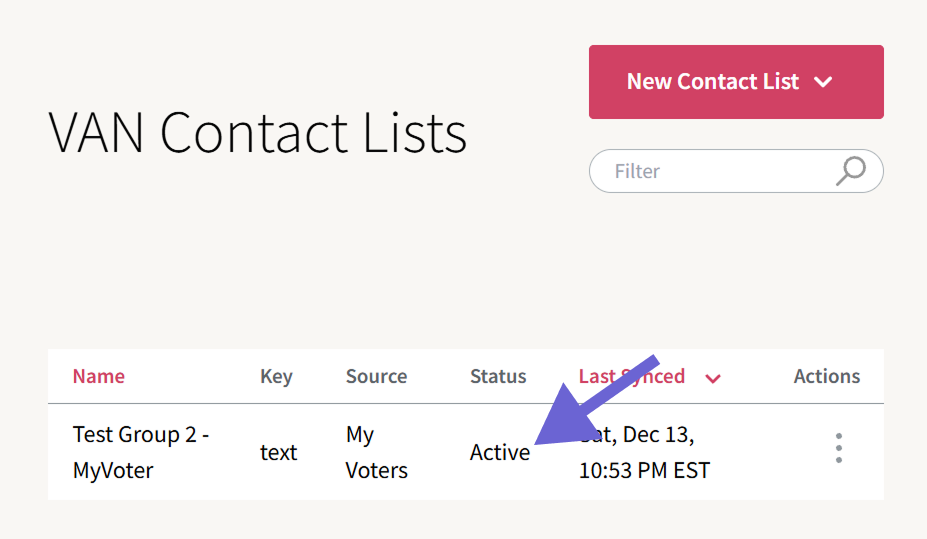Click the New Contact List button
Viewport: 927px width, 539px height.
coord(712,82)
